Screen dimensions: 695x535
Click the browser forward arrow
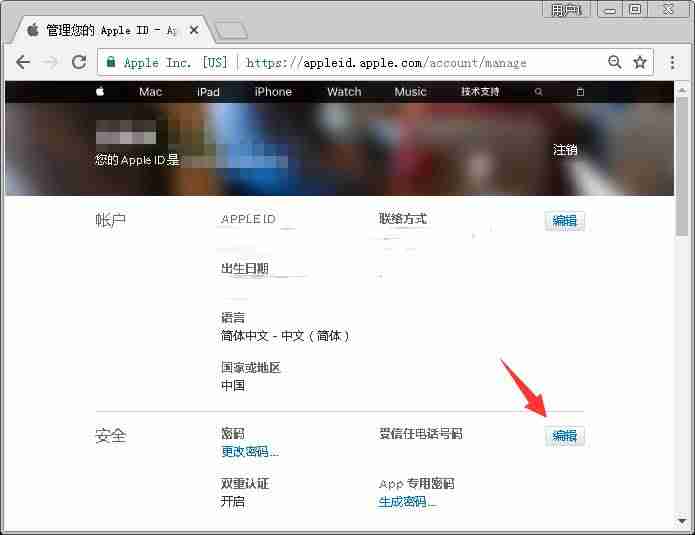[x=51, y=62]
